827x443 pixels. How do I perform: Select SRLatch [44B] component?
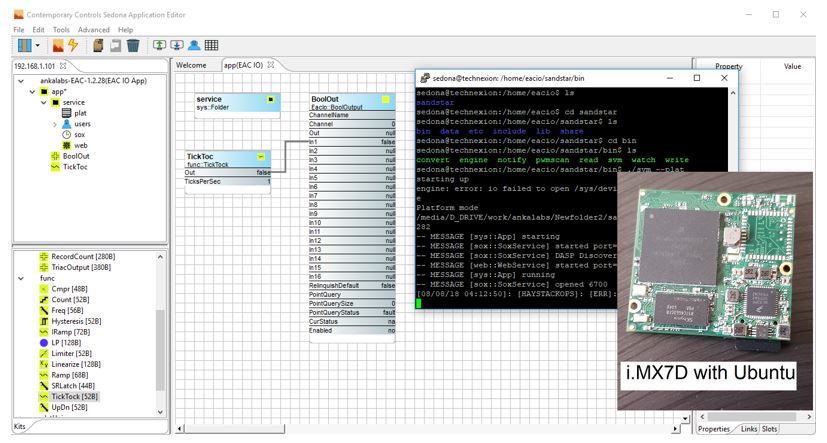(73, 386)
